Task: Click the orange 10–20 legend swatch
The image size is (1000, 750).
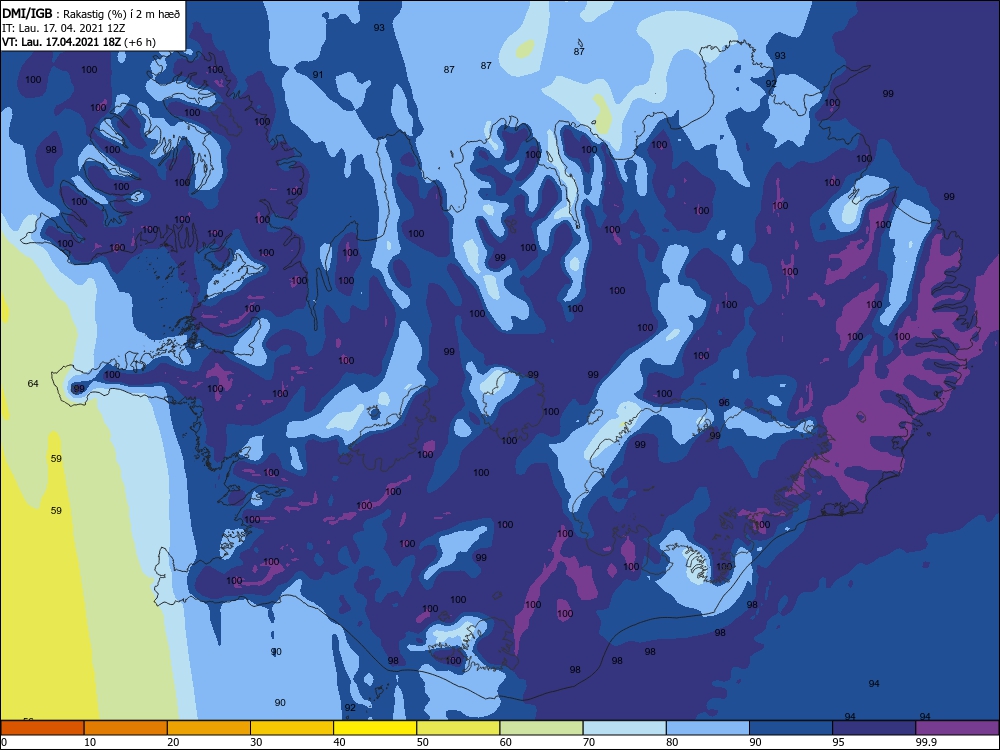Action: tap(126, 728)
